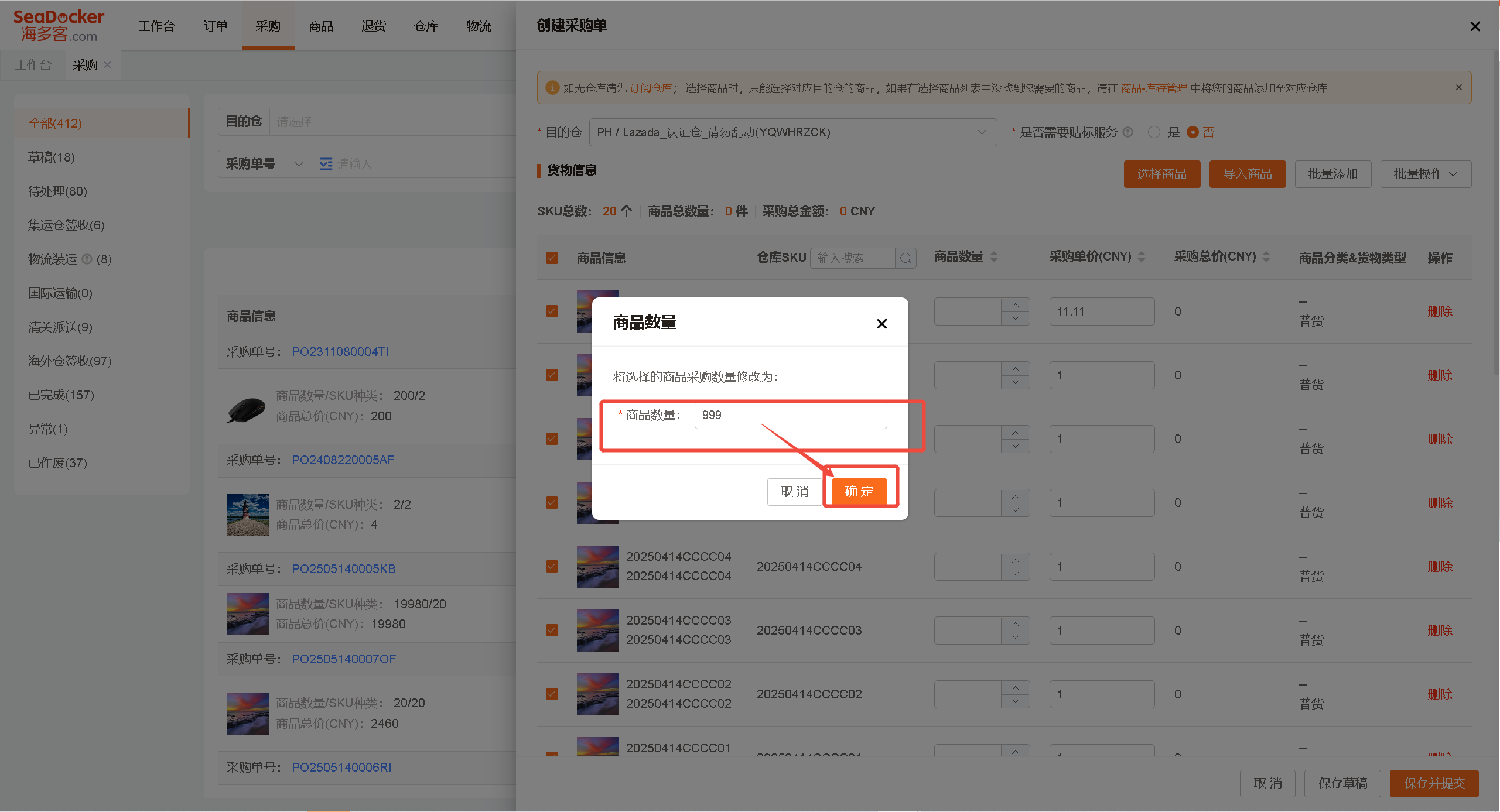Open the 订阅仓库 link in notice
The image size is (1500, 812).
651,88
